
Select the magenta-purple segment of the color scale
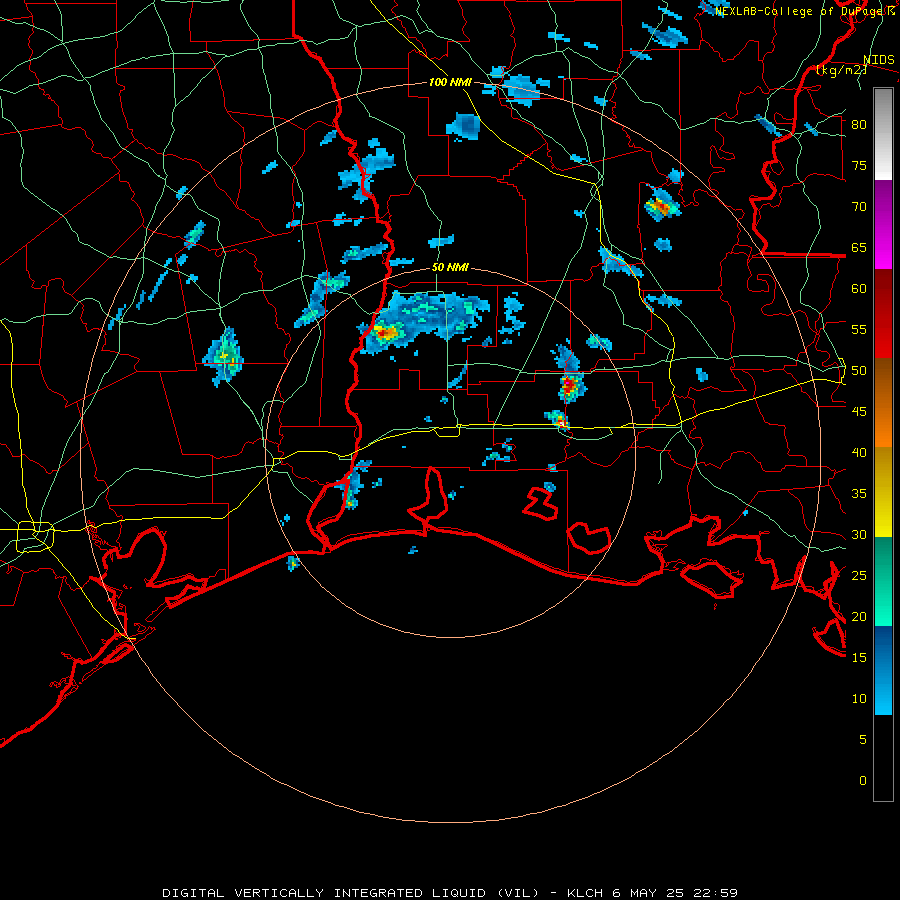(x=883, y=225)
